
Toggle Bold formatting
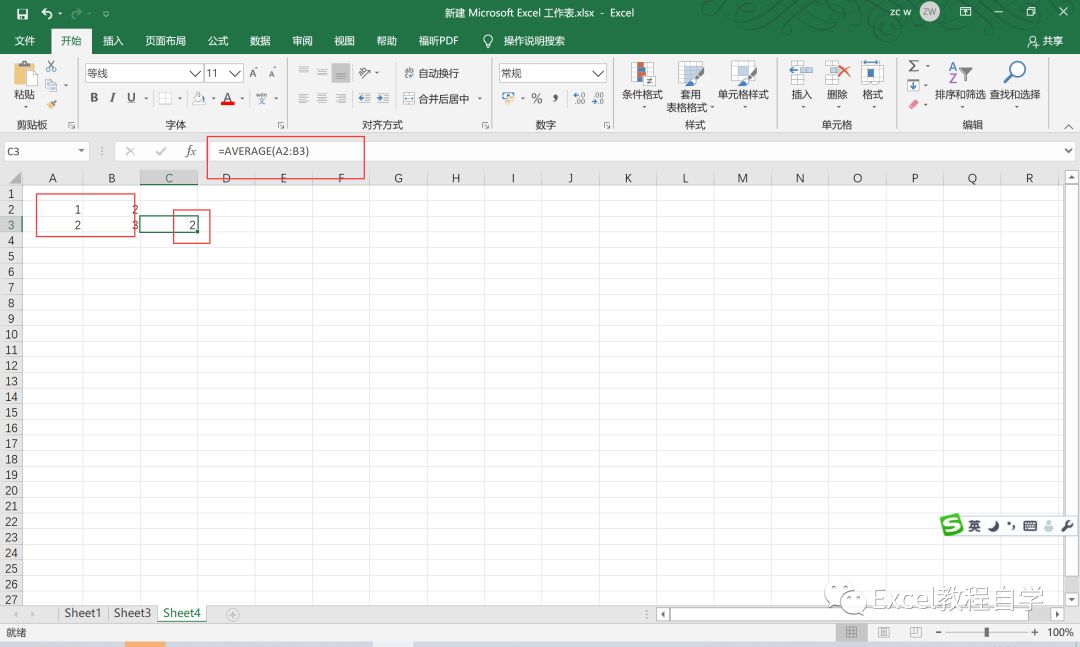pos(94,98)
